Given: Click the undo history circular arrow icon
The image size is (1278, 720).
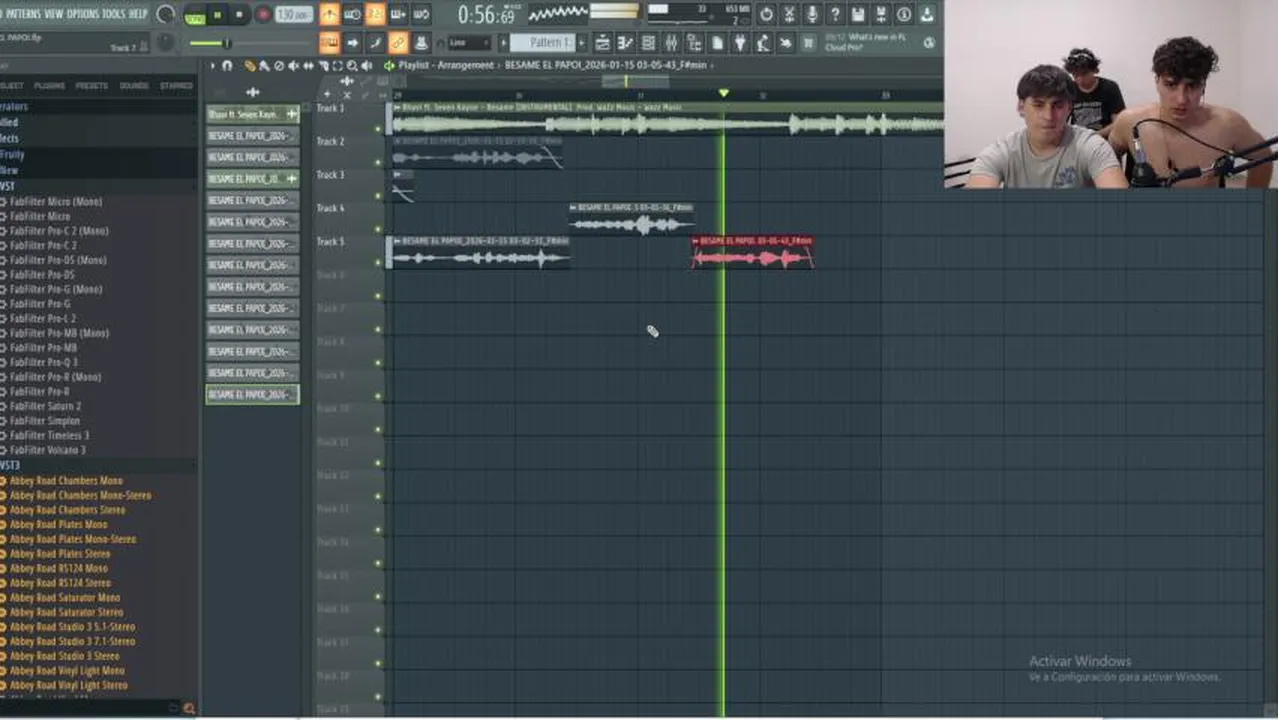Looking at the screenshot, I should click(x=766, y=14).
